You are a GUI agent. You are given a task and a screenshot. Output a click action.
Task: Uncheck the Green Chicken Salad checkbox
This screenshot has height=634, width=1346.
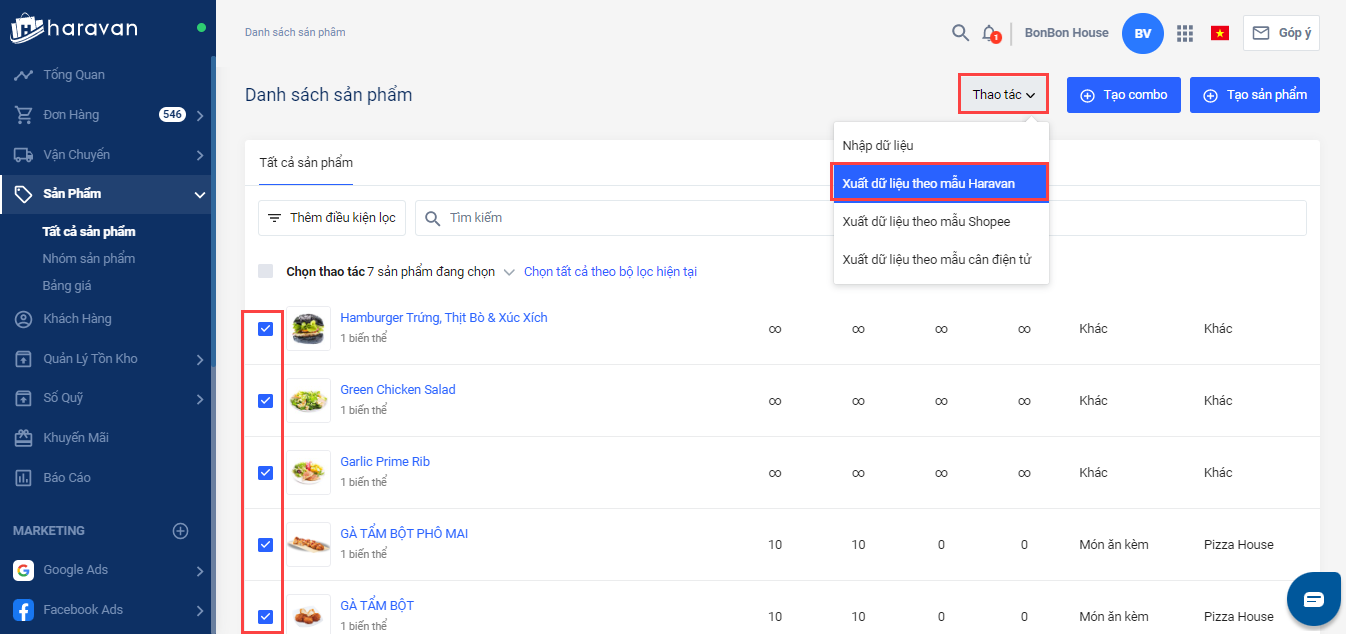pyautogui.click(x=265, y=401)
